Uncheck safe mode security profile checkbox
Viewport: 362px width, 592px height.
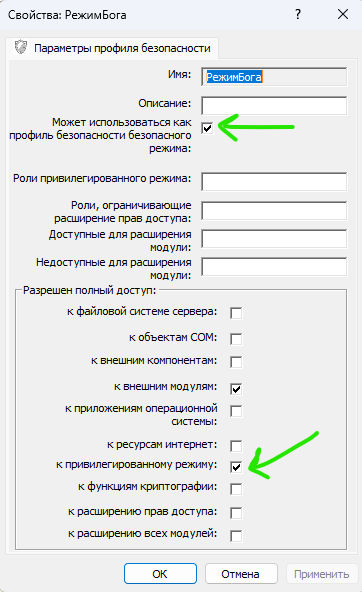[x=207, y=128]
